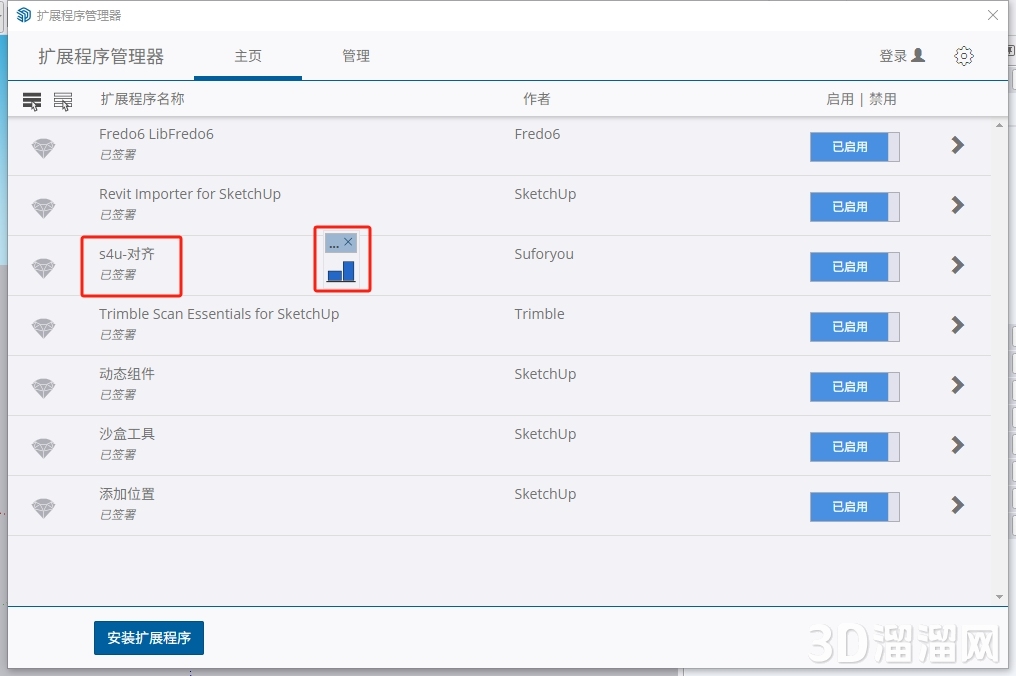Disable the s4u-对齐 extension
The width and height of the screenshot is (1016, 676).
854,267
